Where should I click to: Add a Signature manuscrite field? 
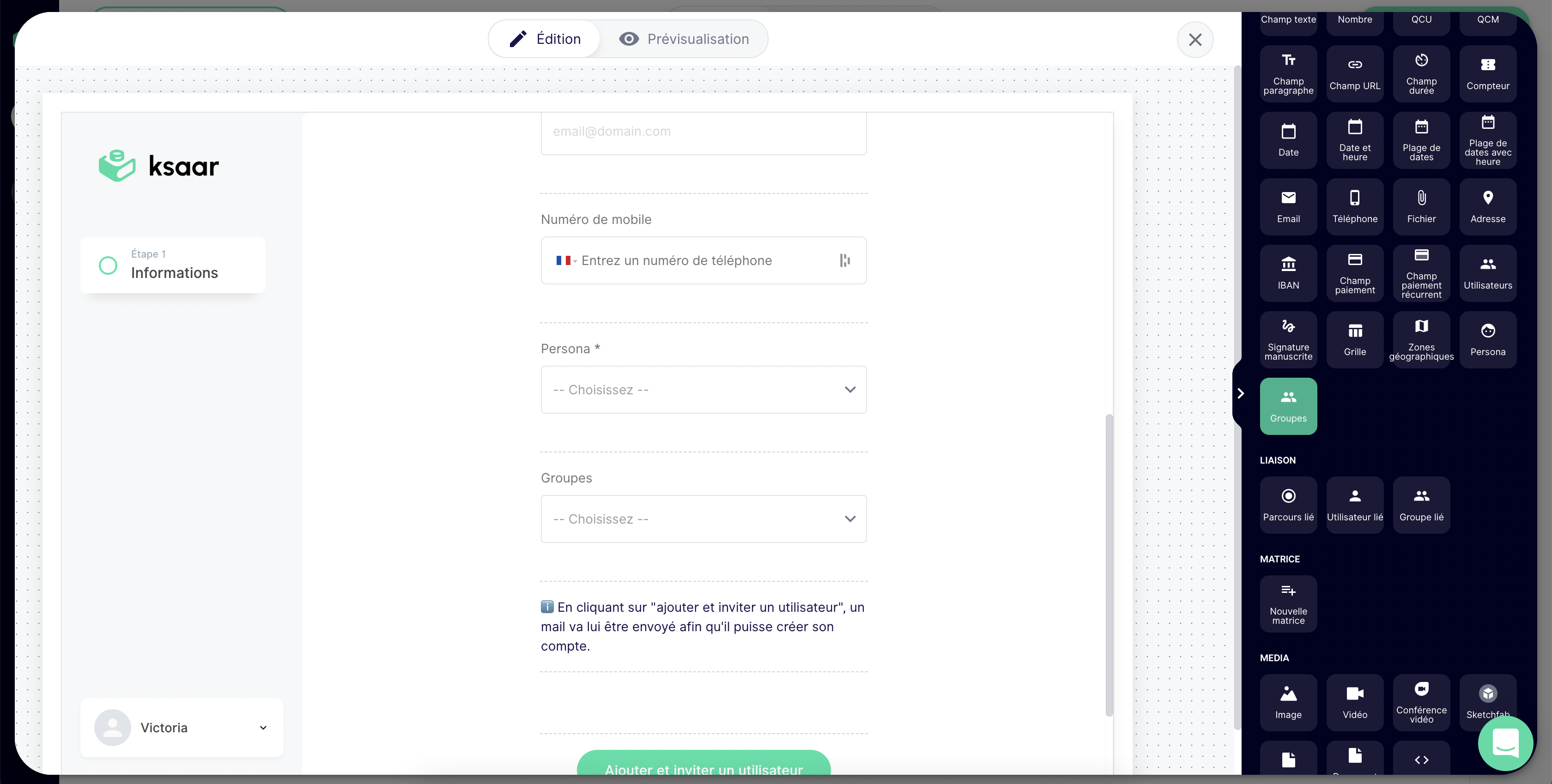[1288, 340]
